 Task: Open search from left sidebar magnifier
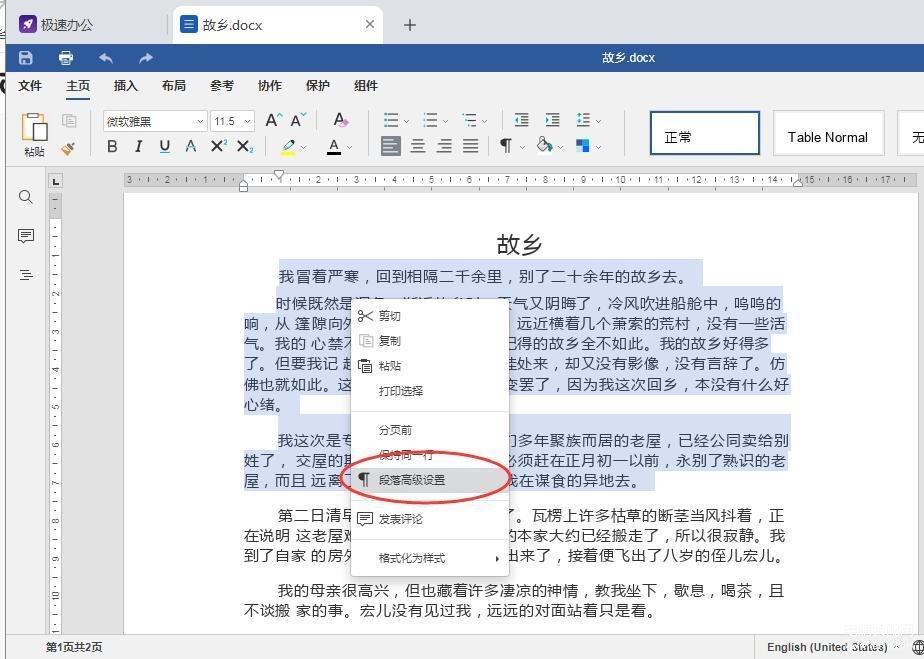(26, 197)
